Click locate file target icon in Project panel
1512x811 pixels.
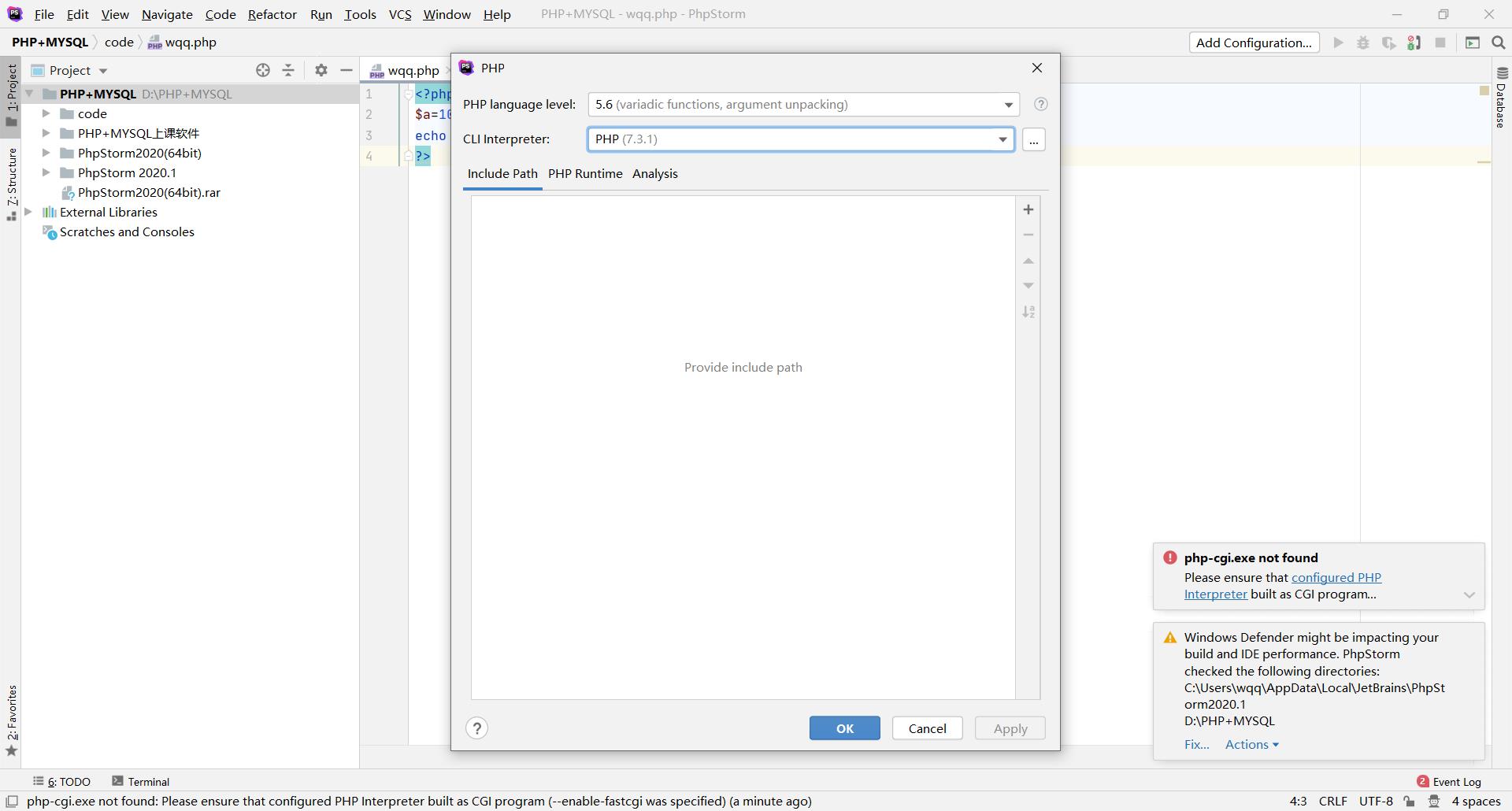coord(263,70)
